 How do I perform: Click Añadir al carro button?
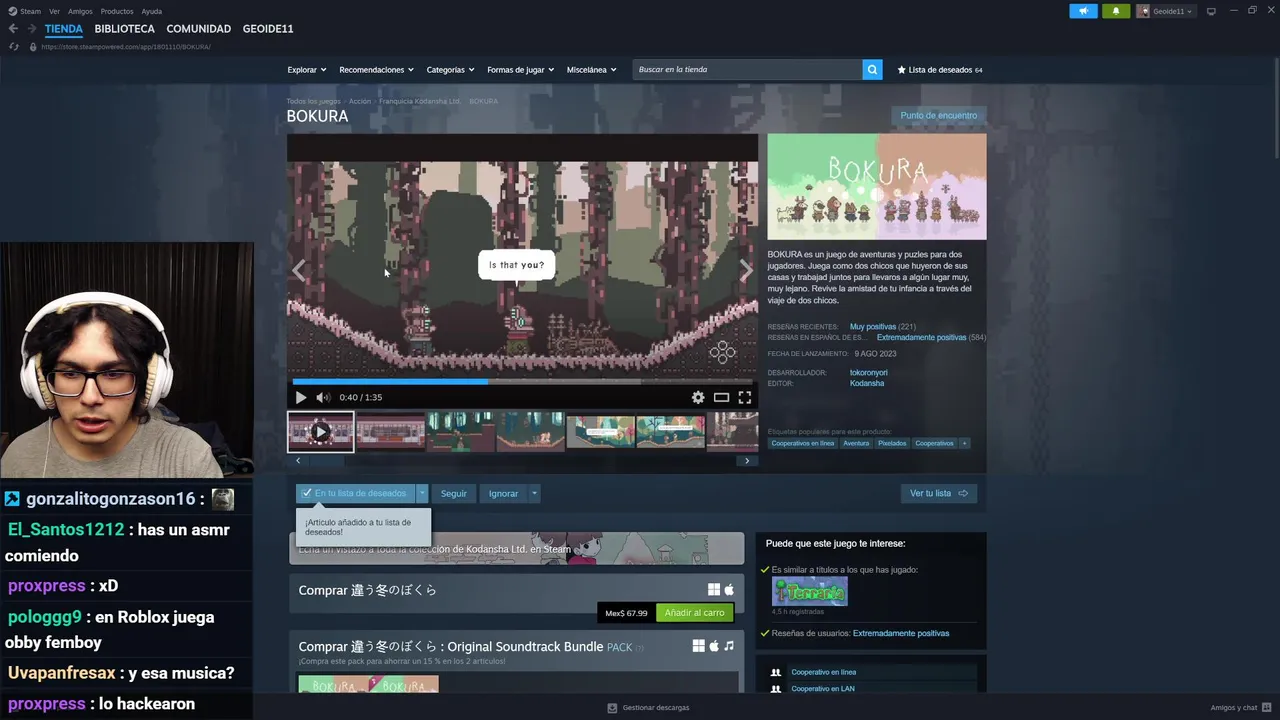coord(694,613)
